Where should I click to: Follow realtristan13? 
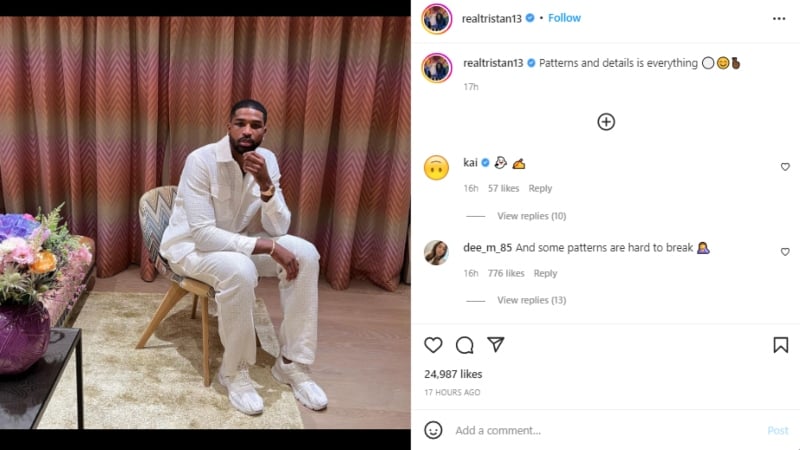tap(564, 18)
